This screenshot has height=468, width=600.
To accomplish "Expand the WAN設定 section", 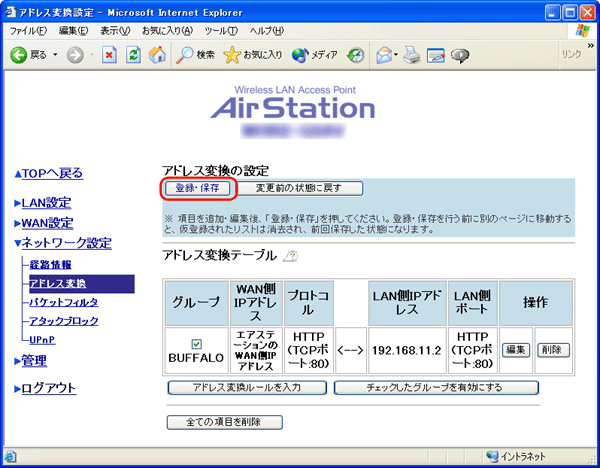I will (x=47, y=223).
